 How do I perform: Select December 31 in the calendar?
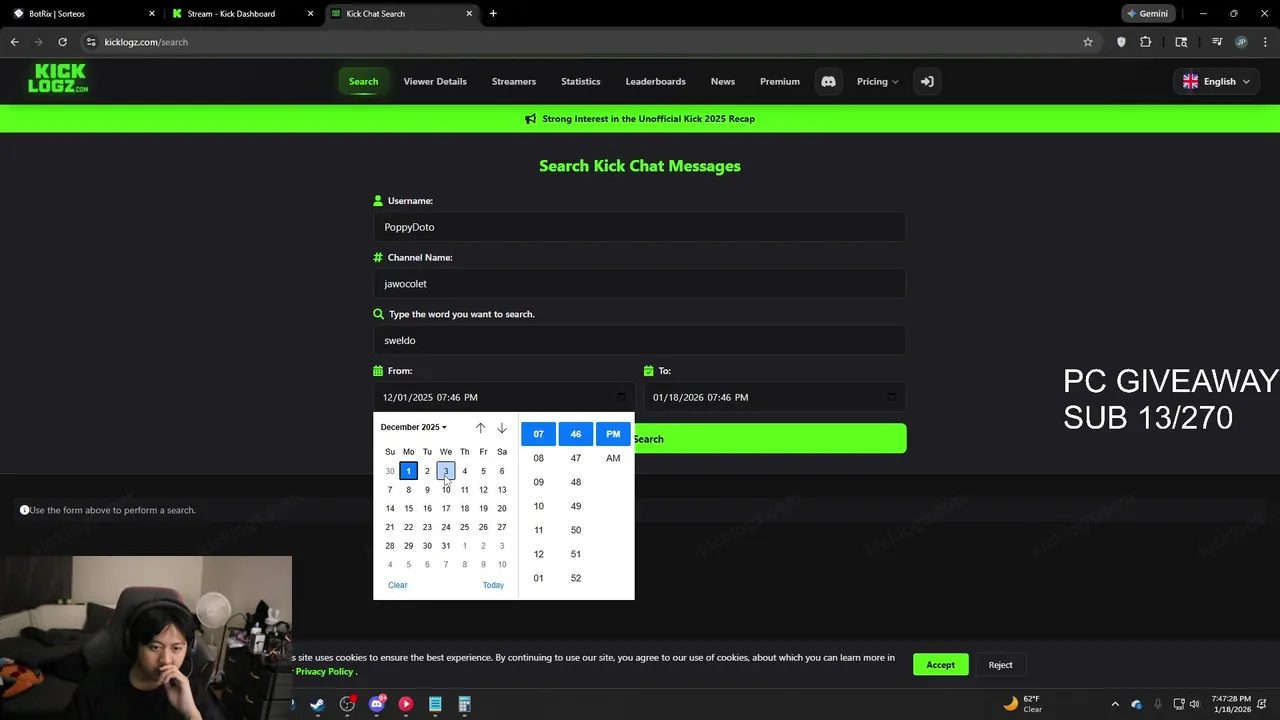point(446,546)
